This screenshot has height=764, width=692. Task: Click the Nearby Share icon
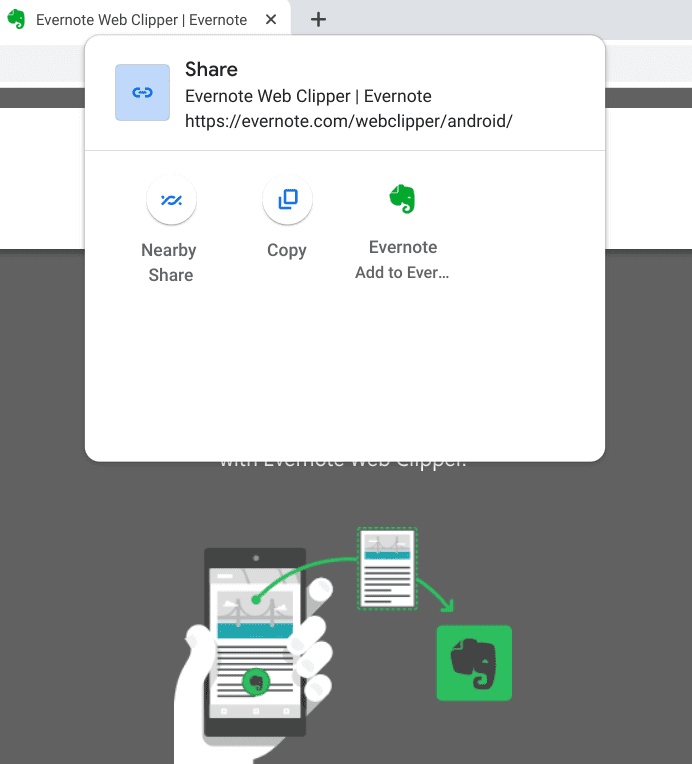click(172, 200)
